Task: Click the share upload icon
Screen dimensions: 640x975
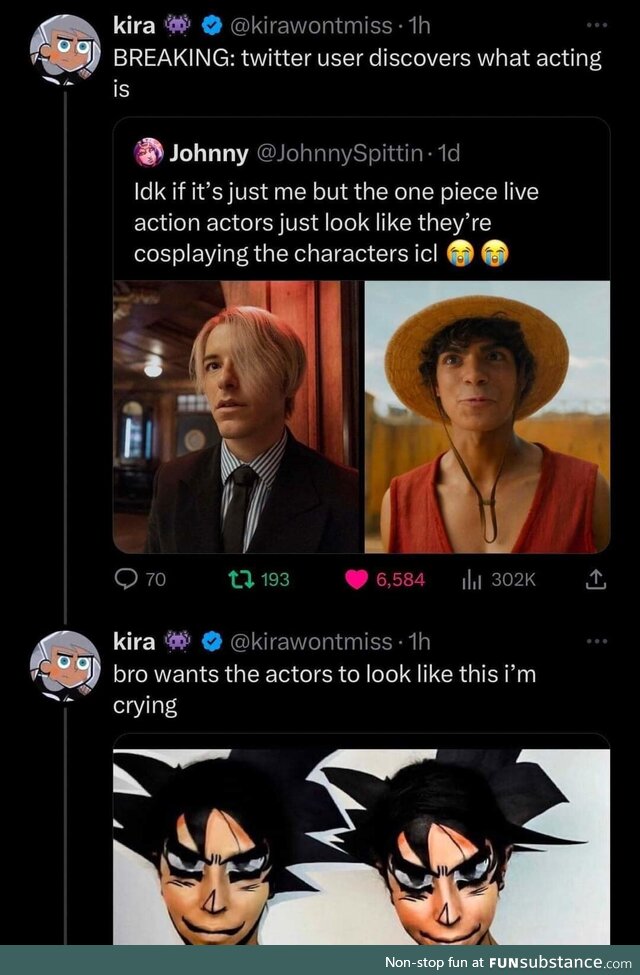Action: (594, 579)
